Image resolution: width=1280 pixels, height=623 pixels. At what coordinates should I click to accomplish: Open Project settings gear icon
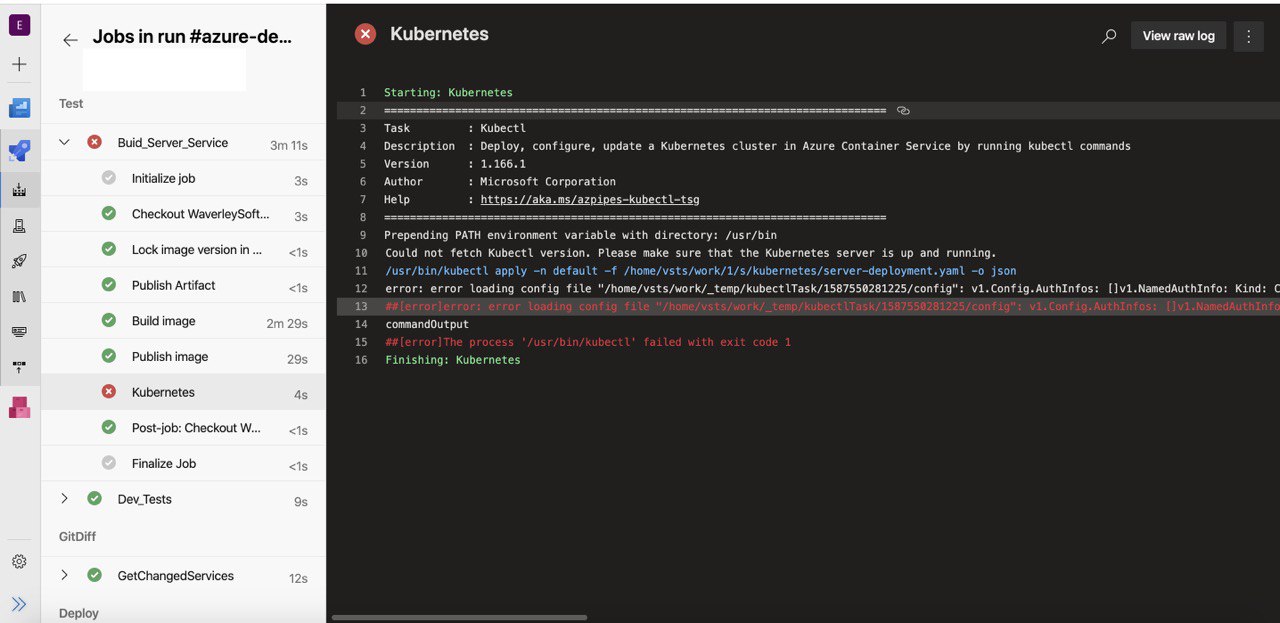(x=19, y=562)
